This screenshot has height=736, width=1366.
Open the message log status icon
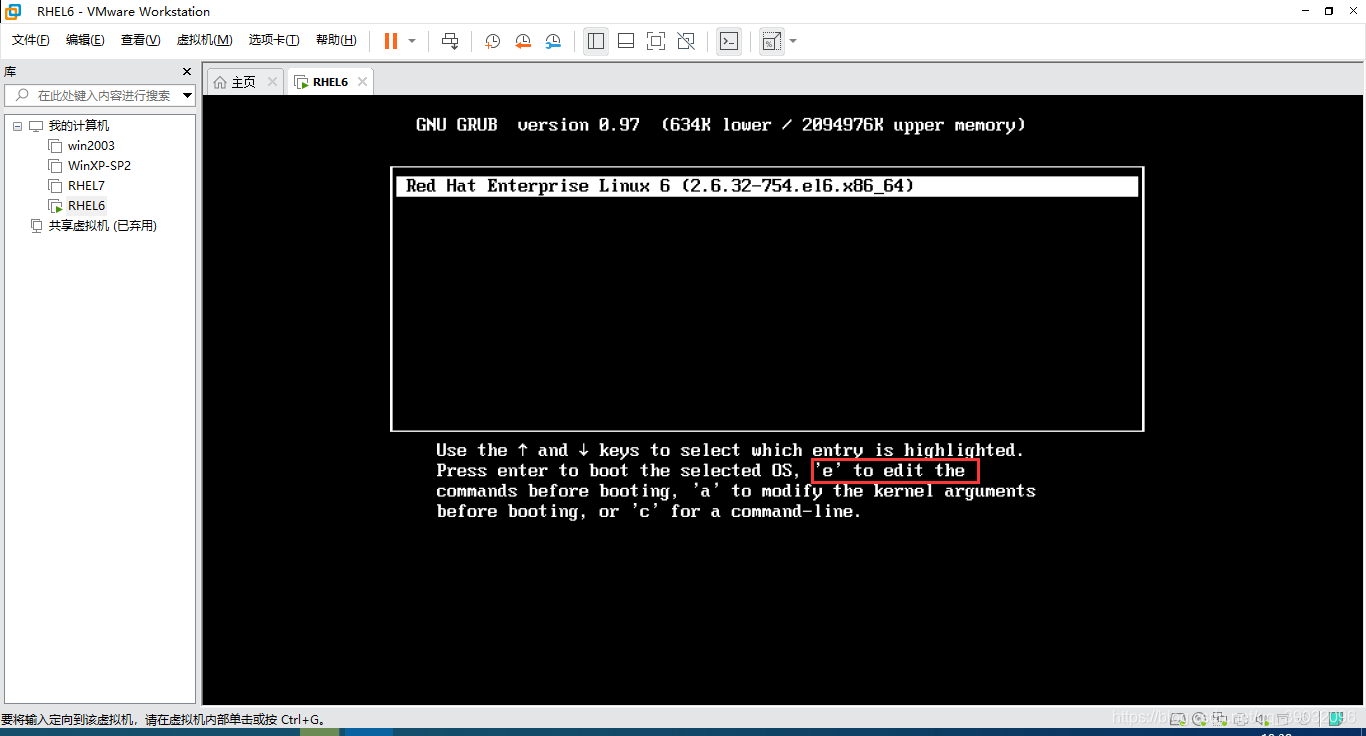coord(1338,718)
